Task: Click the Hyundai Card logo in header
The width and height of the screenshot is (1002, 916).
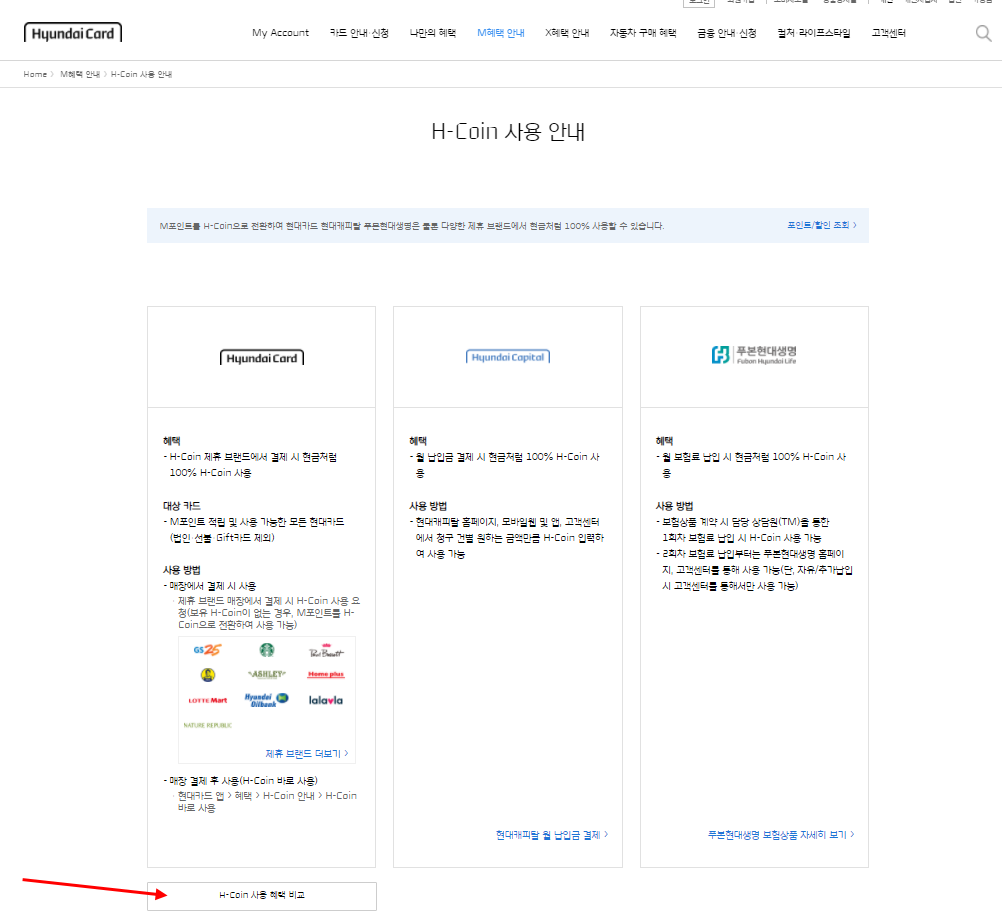Action: (x=73, y=33)
